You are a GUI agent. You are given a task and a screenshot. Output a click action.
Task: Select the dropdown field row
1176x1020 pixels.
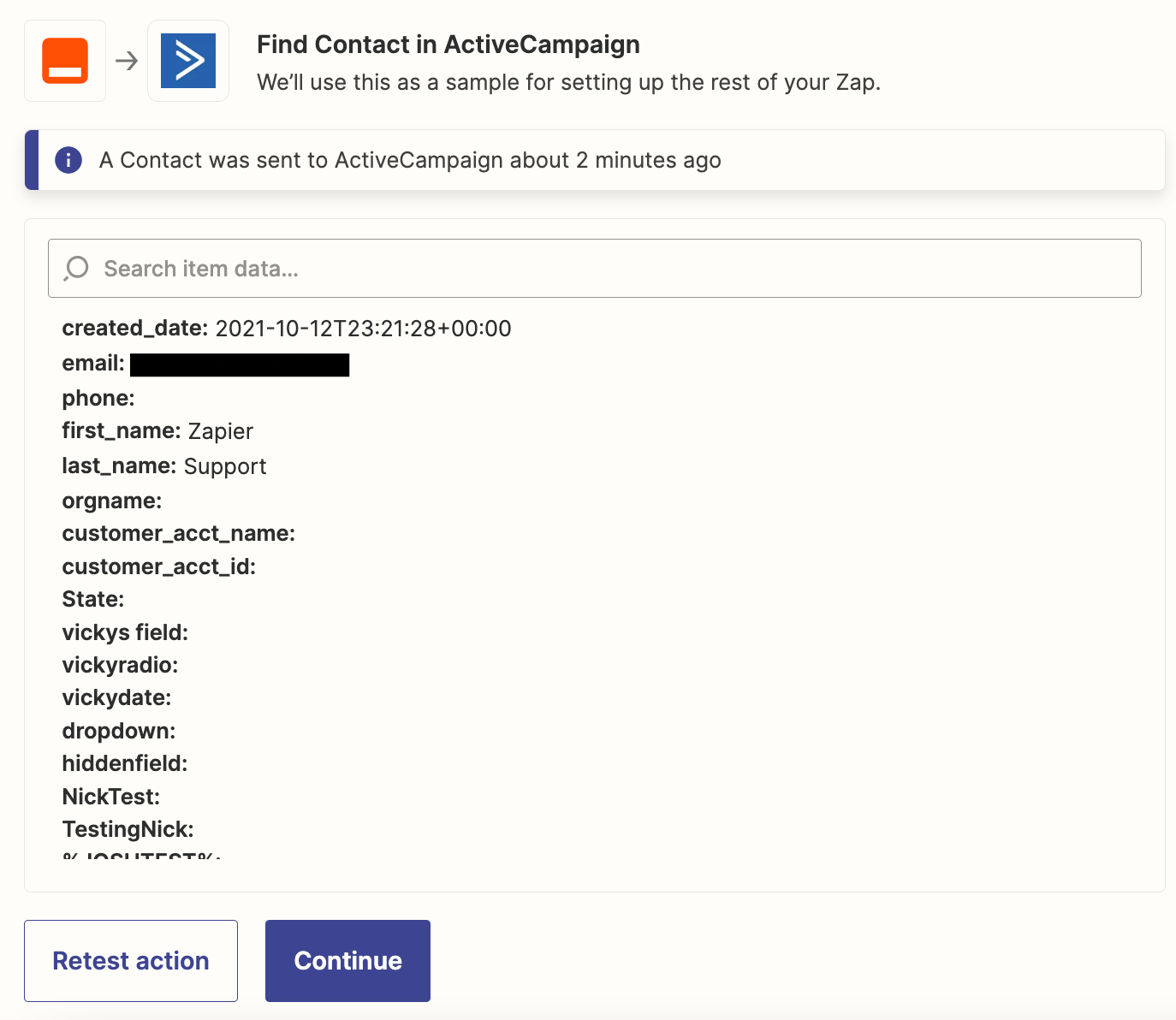click(x=119, y=731)
